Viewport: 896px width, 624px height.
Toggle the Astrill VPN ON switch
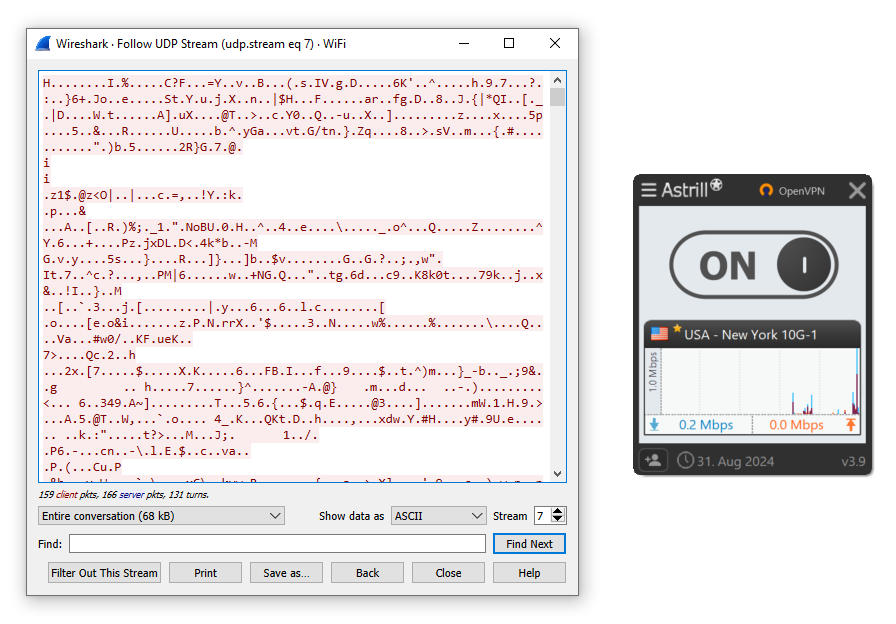(754, 265)
